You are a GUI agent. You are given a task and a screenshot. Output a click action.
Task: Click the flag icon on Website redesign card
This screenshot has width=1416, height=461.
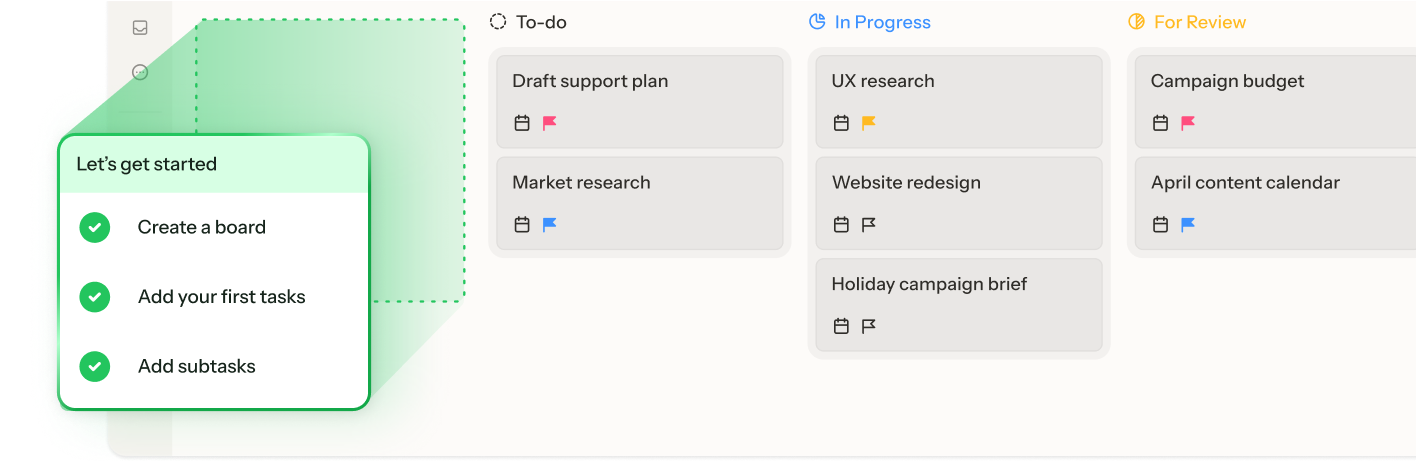[x=868, y=225]
